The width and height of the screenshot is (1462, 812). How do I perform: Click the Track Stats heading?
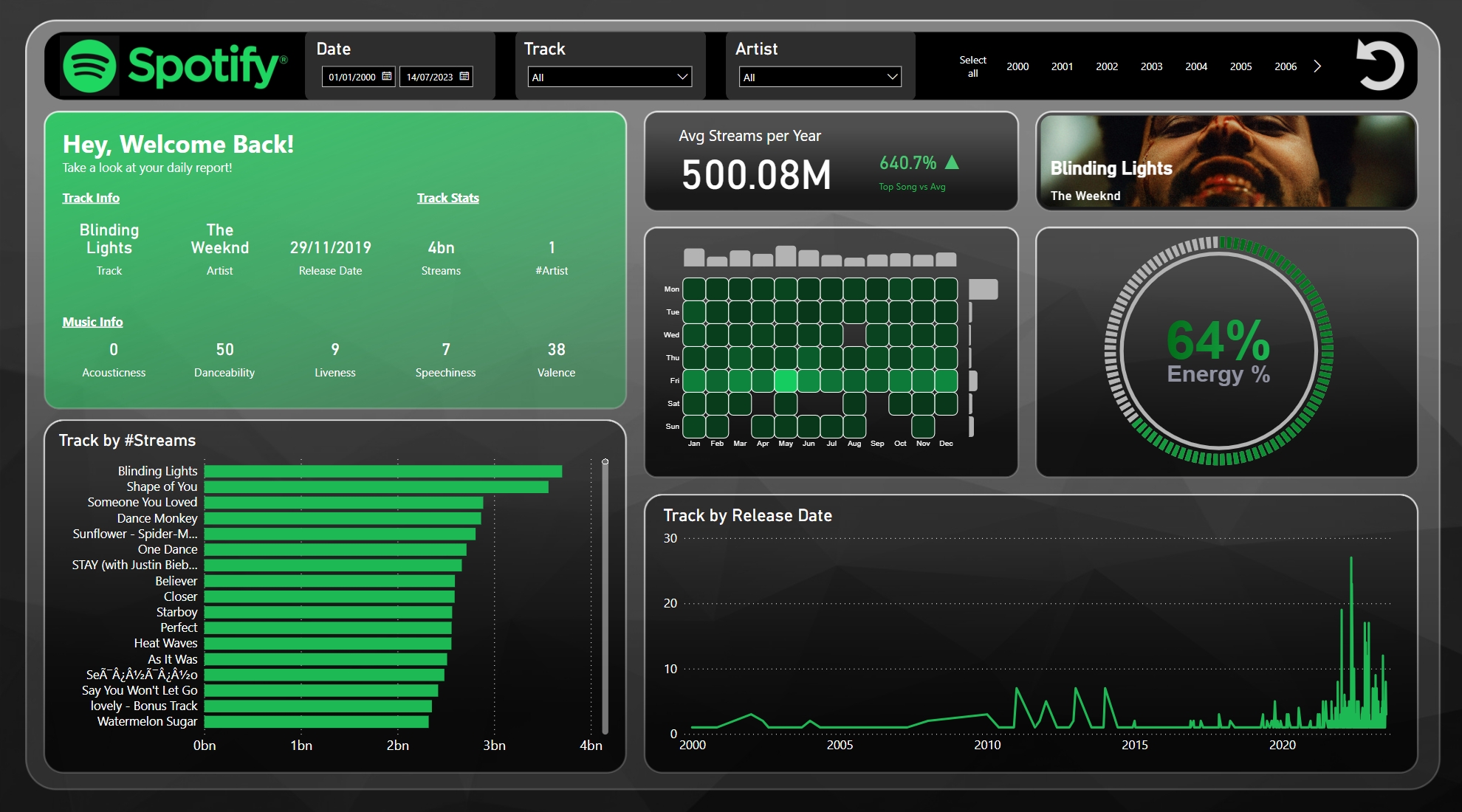tap(447, 198)
